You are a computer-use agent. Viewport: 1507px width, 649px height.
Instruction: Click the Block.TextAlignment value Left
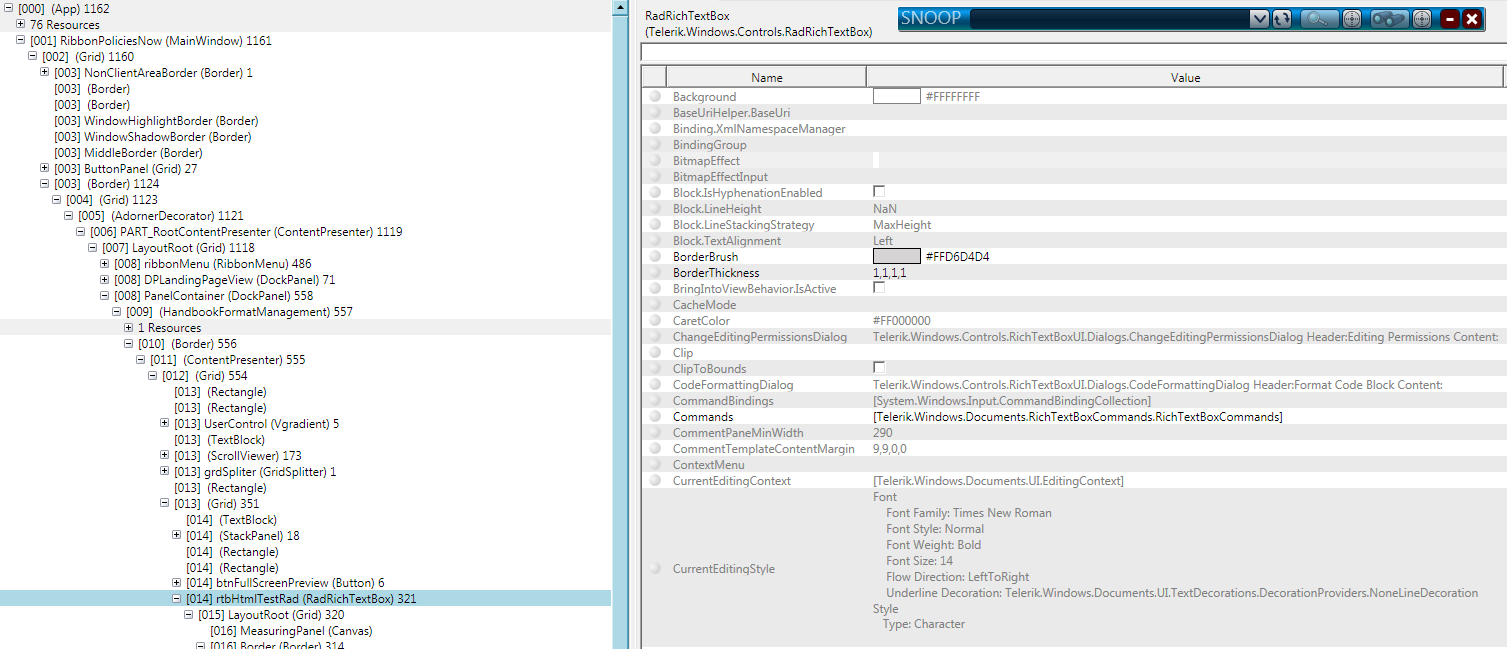pos(883,241)
